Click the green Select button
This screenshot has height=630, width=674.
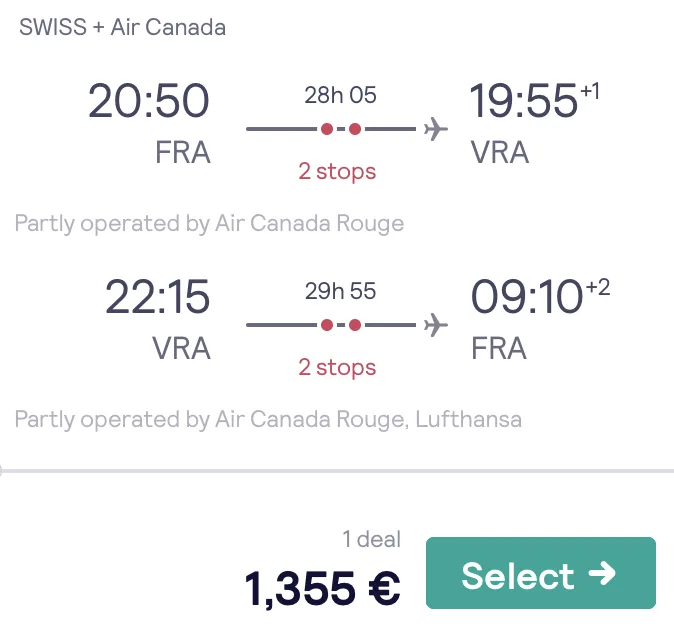(541, 572)
